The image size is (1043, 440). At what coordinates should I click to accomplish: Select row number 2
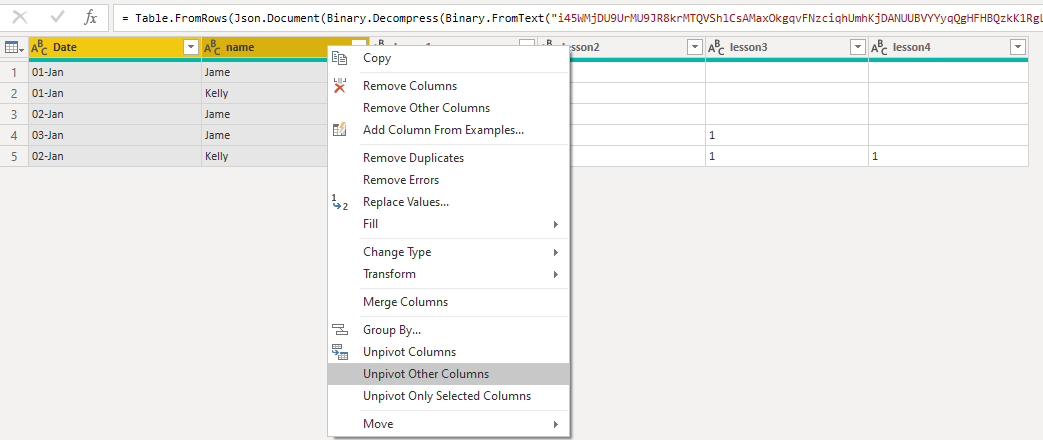[14, 93]
